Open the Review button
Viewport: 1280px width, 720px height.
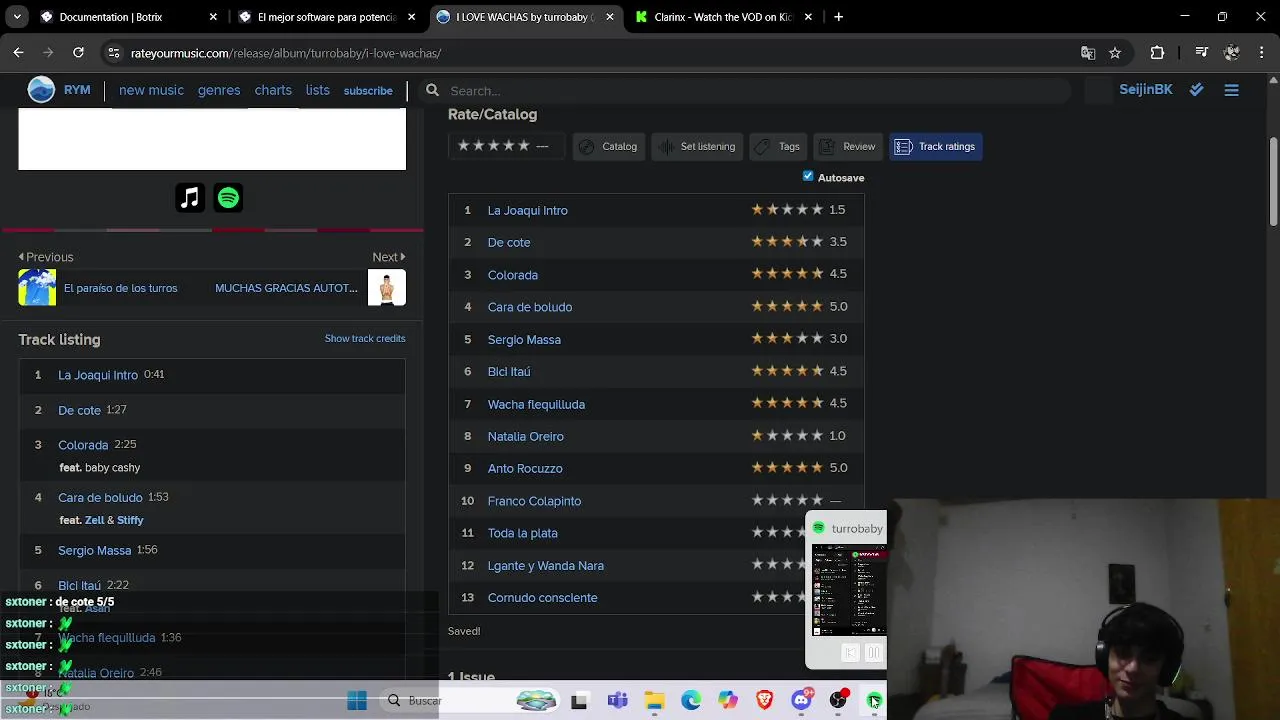tap(847, 146)
